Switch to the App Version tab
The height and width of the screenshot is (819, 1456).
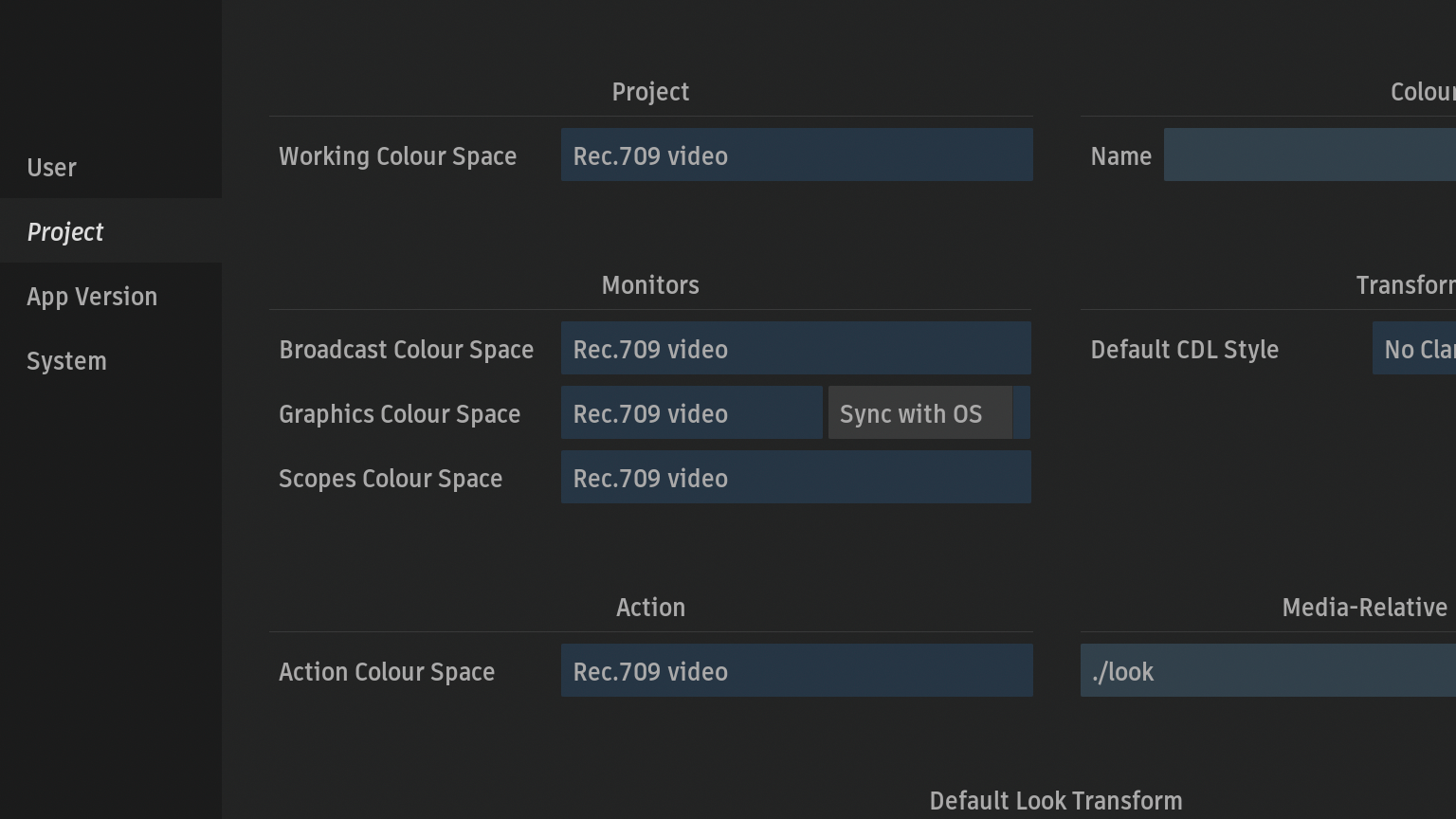pos(92,297)
